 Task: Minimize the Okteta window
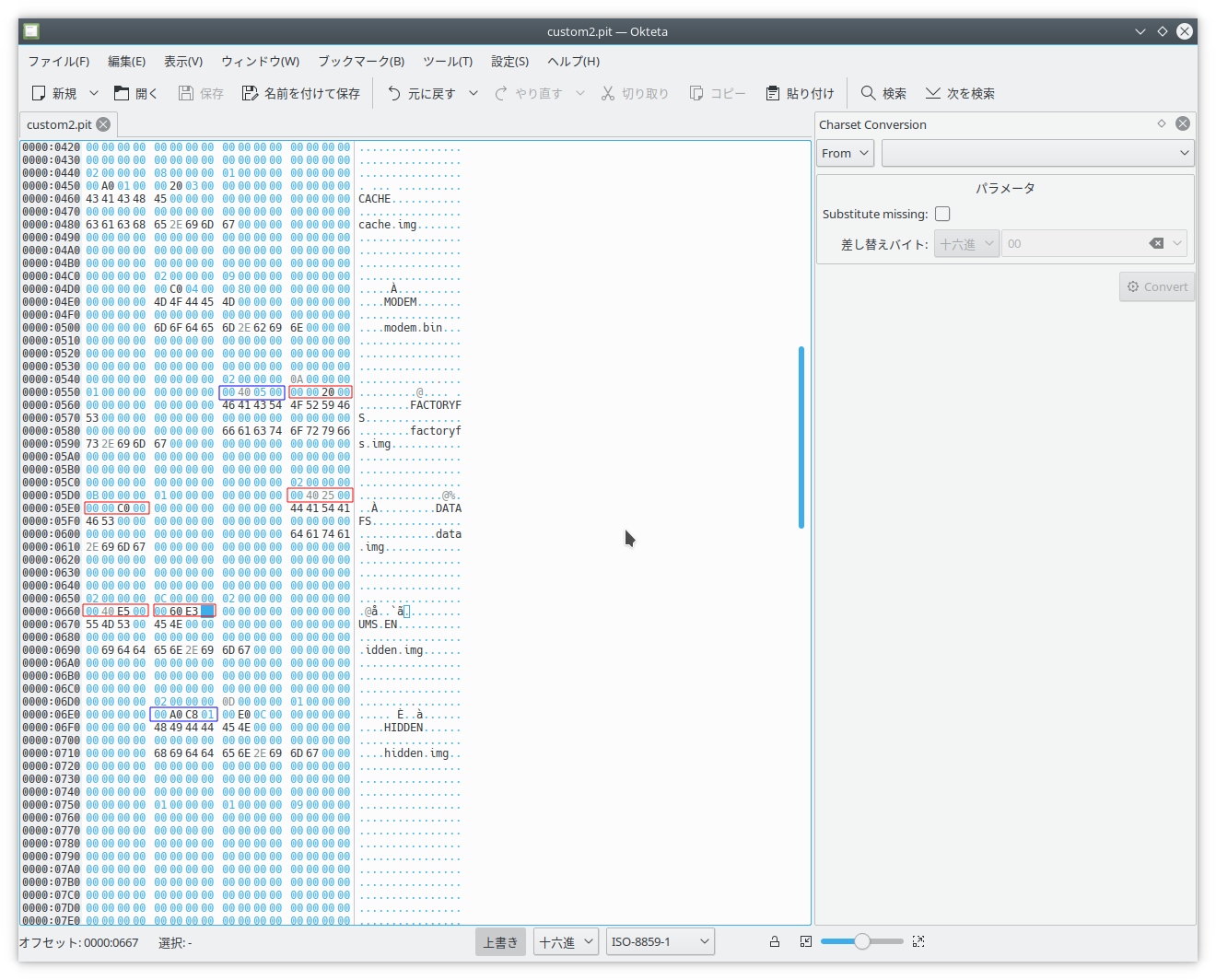[x=1140, y=31]
